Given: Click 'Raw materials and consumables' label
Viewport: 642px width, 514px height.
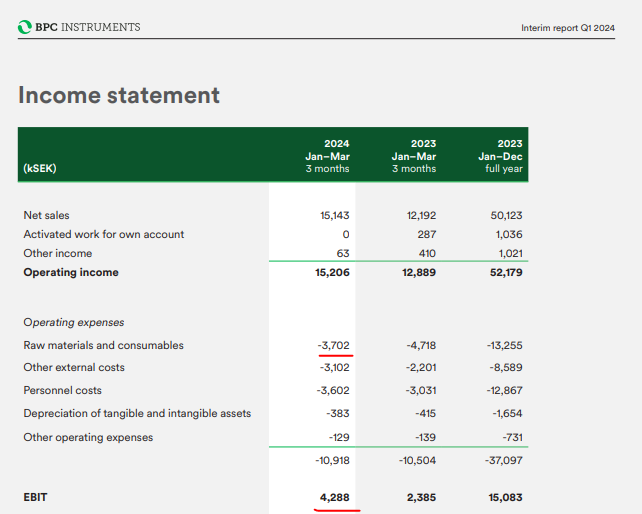Looking at the screenshot, I should pos(104,345).
